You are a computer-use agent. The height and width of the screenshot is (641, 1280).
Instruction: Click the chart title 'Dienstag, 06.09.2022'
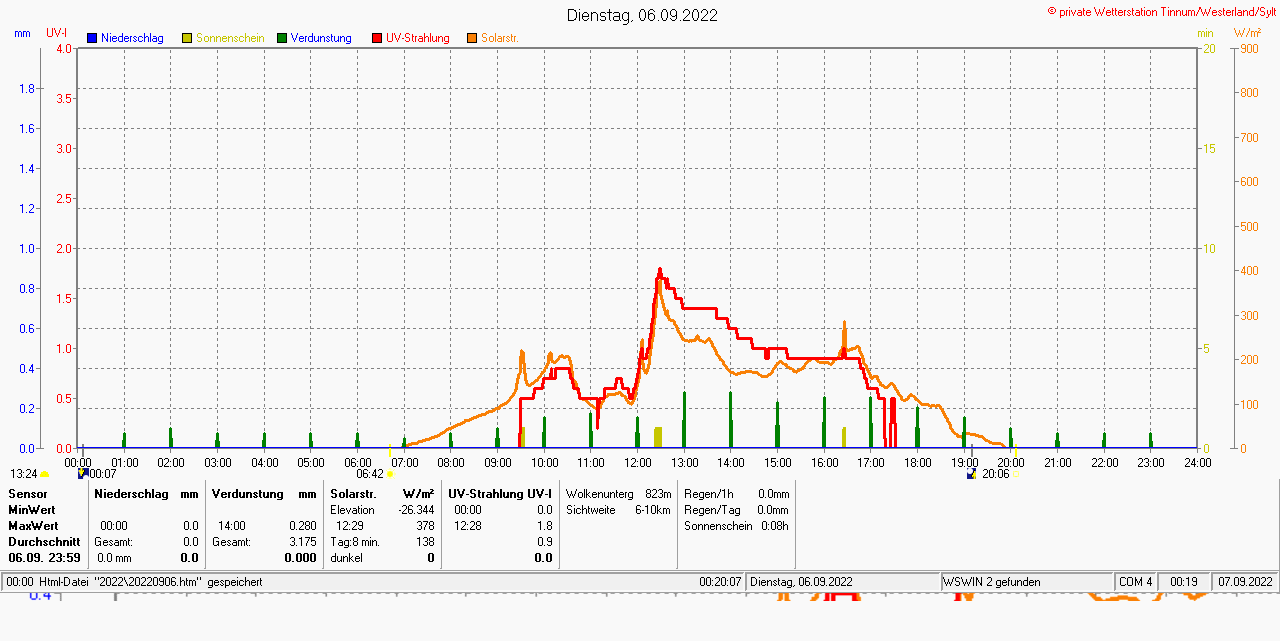[x=642, y=15]
